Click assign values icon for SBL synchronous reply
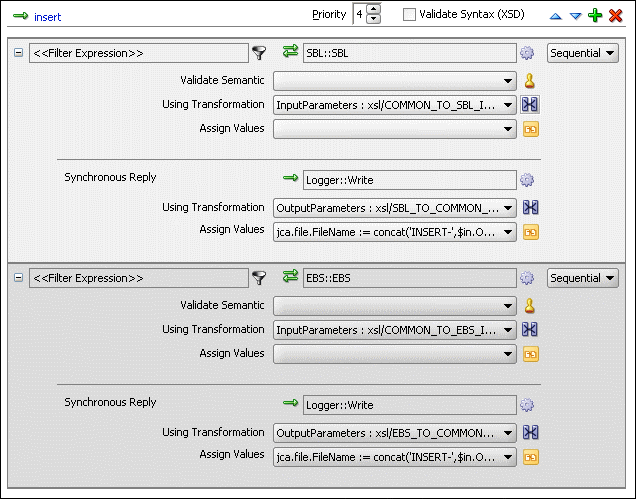 tap(531, 232)
